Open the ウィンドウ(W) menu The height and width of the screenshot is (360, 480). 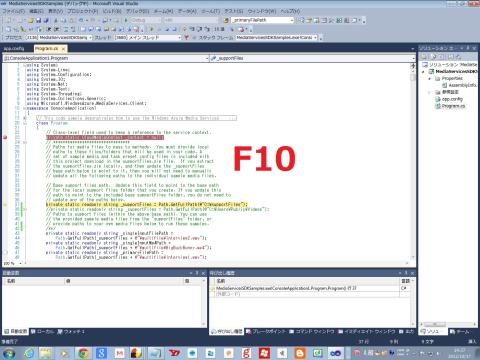click(263, 11)
